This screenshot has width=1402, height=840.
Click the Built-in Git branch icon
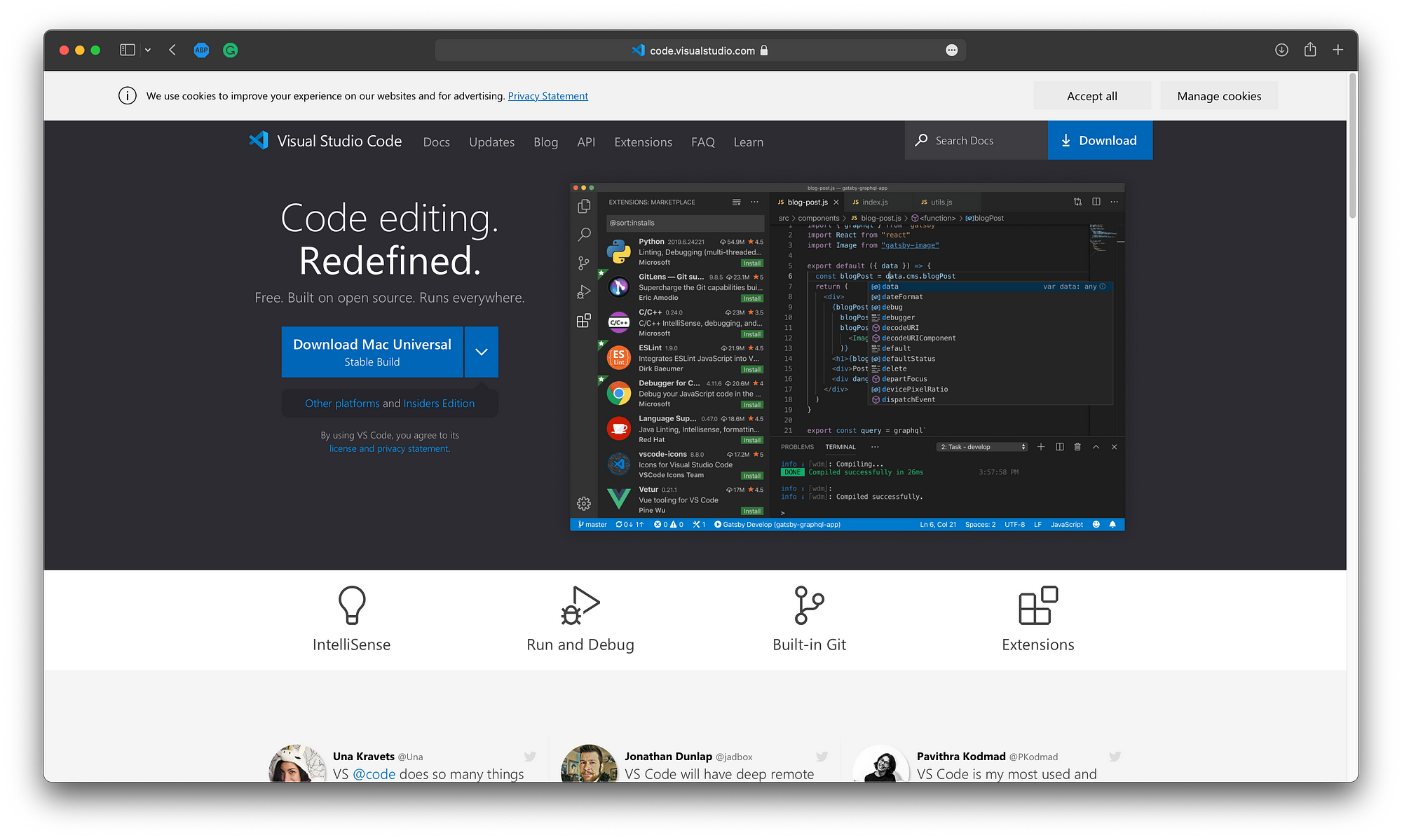(x=809, y=605)
